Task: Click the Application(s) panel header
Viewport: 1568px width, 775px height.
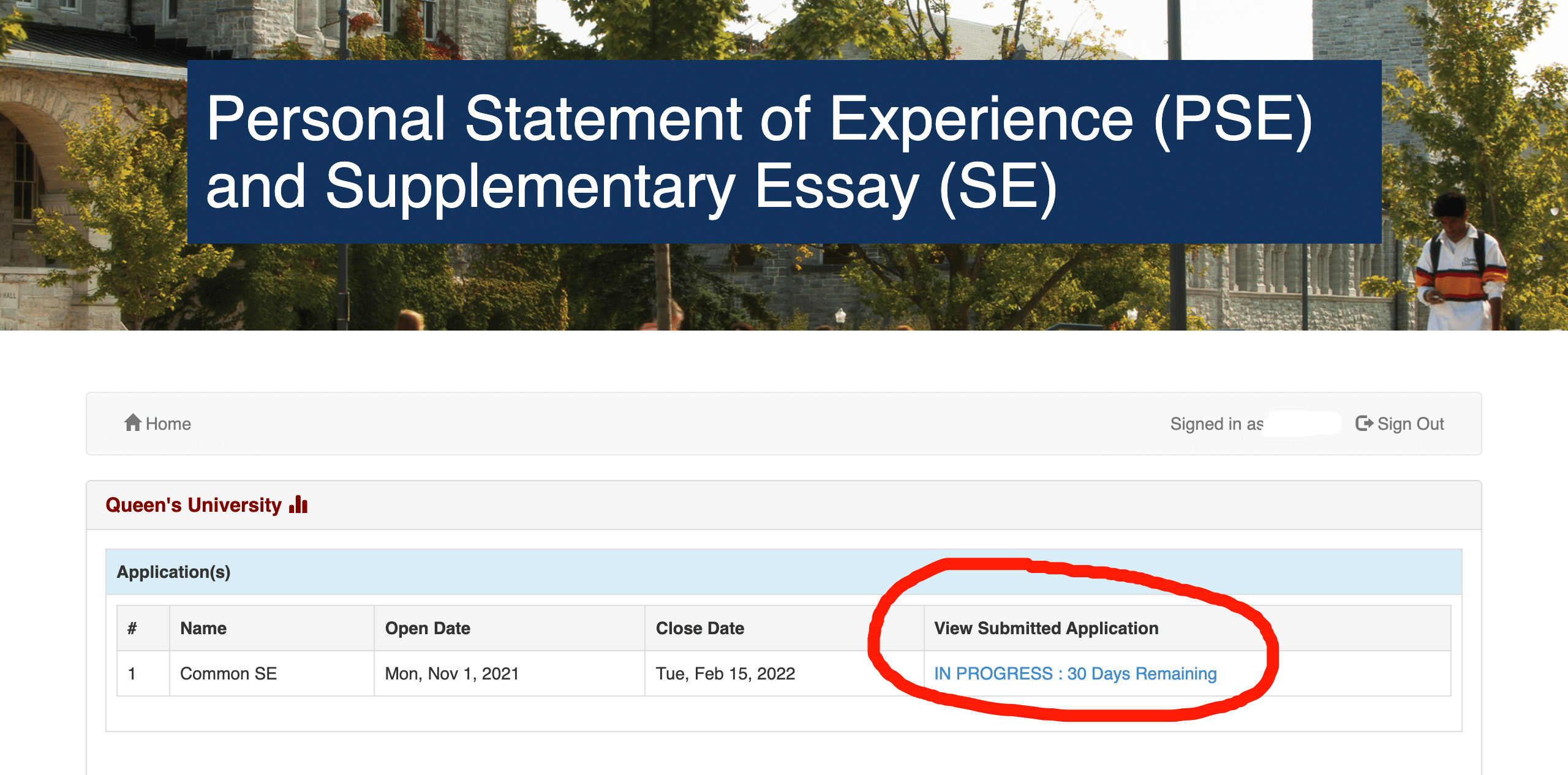Action: (x=173, y=572)
